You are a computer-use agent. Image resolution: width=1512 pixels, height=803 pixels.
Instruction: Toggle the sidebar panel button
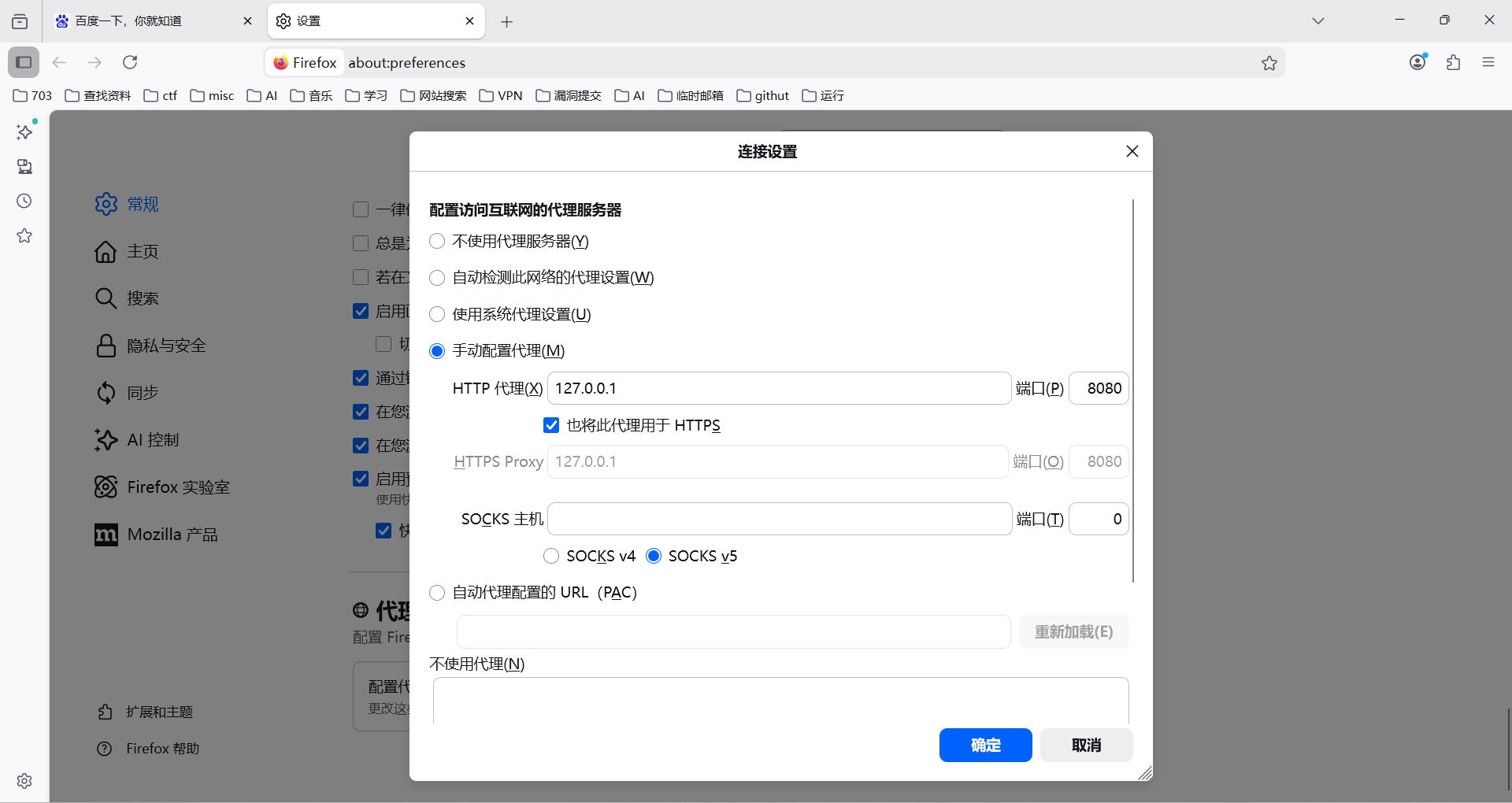(x=24, y=62)
